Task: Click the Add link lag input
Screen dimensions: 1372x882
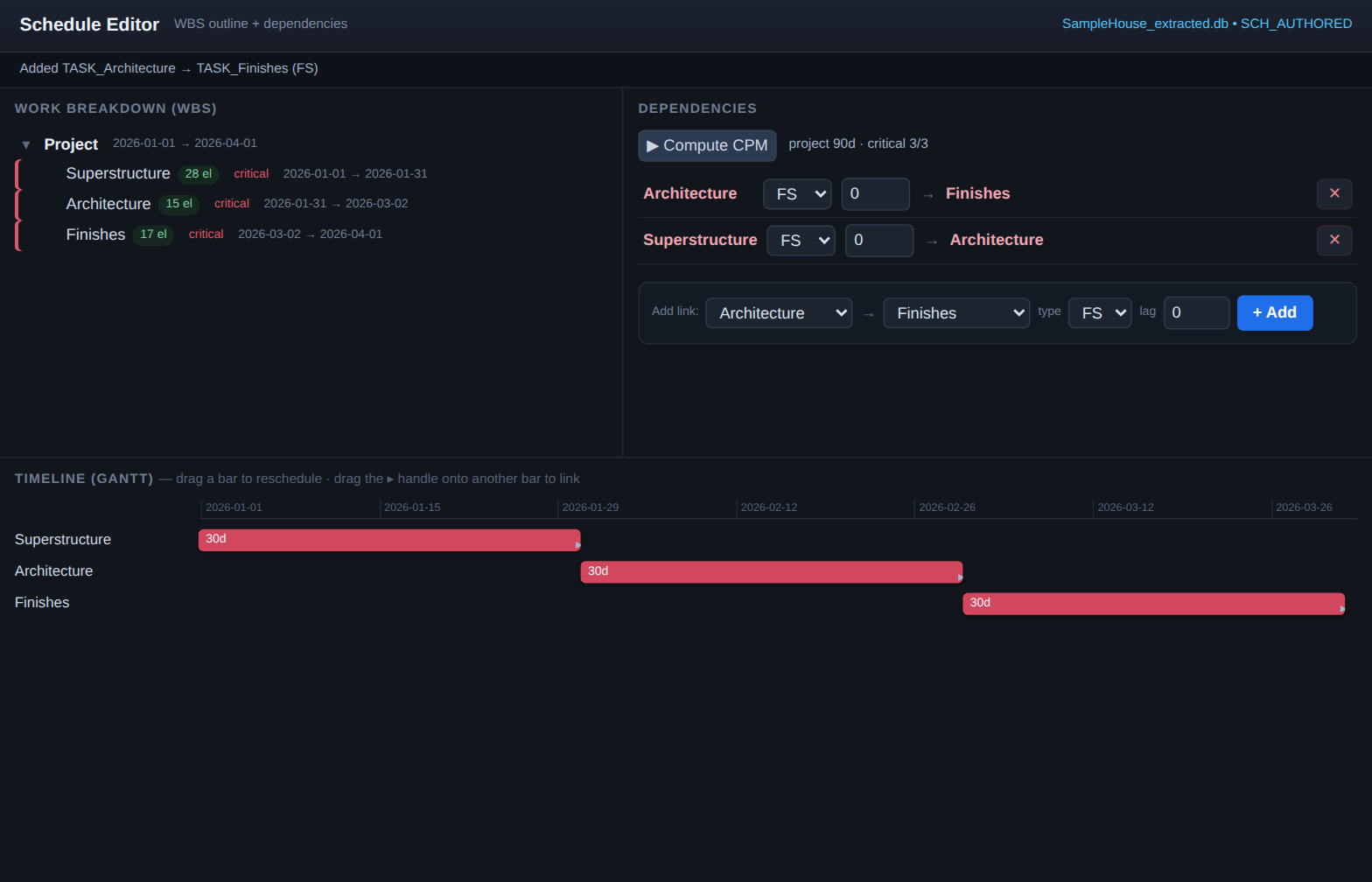Action: [x=1196, y=313]
